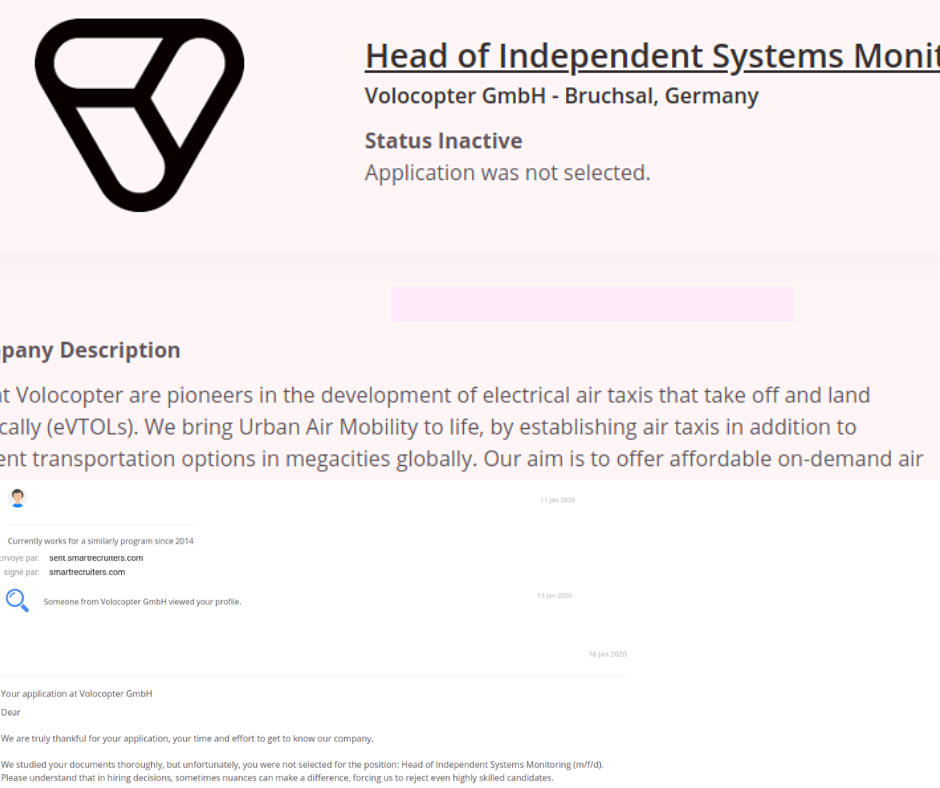
Task: Click the line mentioning Urban Air Mobility
Action: 429,427
